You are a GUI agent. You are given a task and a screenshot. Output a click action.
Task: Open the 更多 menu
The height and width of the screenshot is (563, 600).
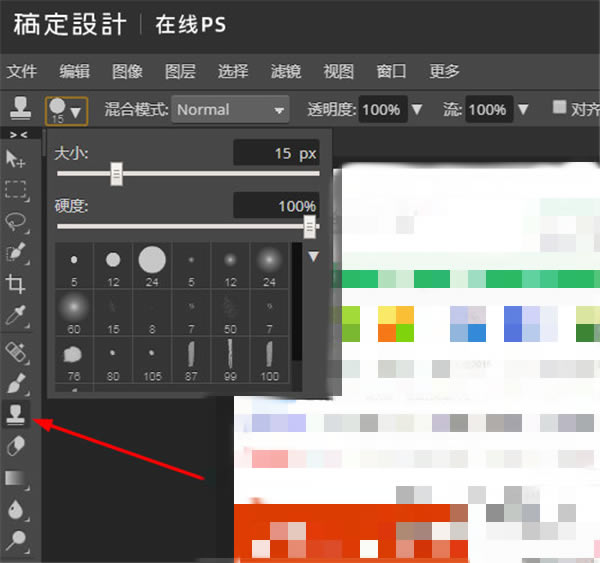pyautogui.click(x=444, y=72)
